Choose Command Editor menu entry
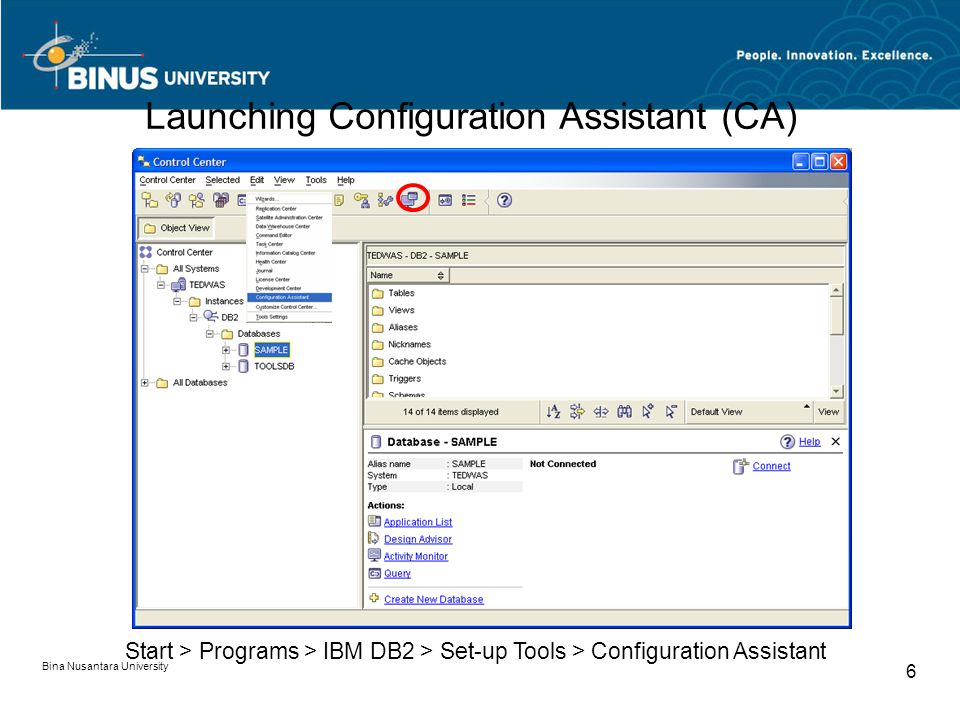960x720 pixels. (289, 235)
